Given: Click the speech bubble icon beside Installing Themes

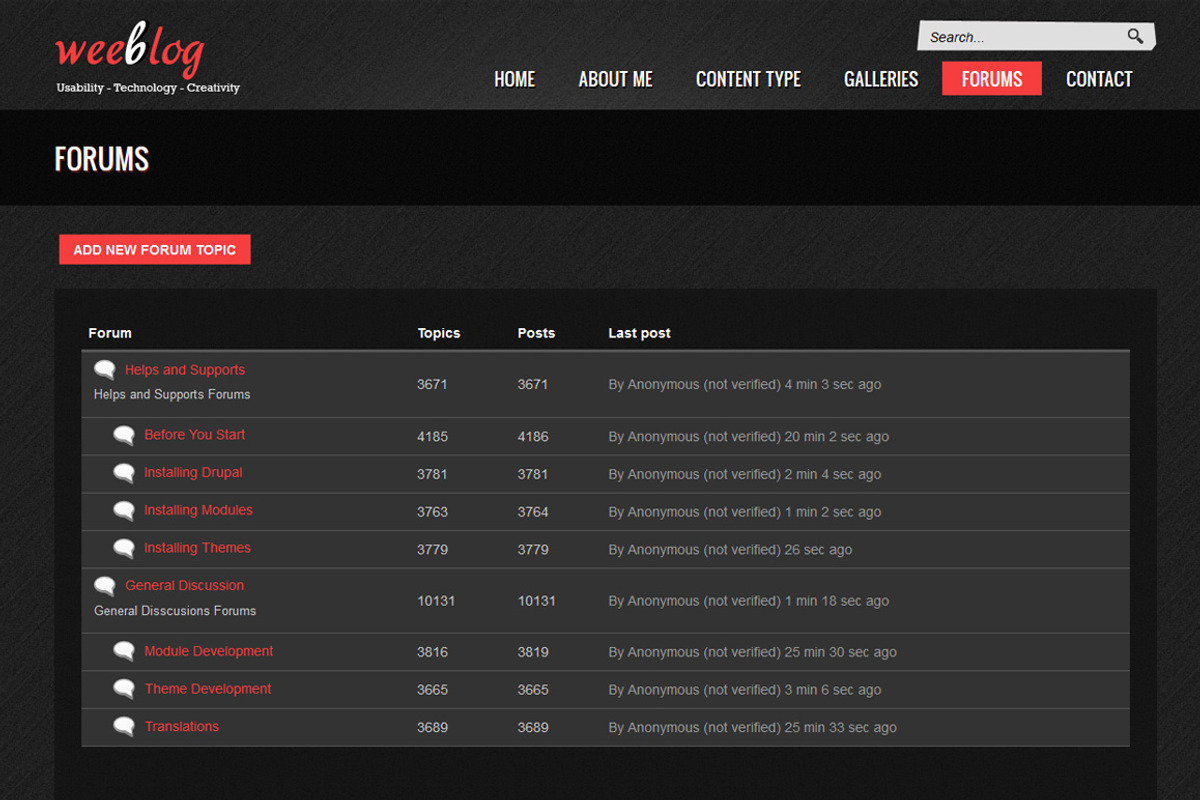Looking at the screenshot, I should pyautogui.click(x=124, y=548).
